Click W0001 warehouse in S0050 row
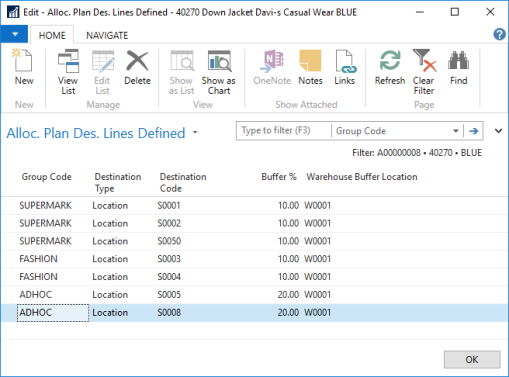Viewport: 509px width, 377px height. (317, 241)
